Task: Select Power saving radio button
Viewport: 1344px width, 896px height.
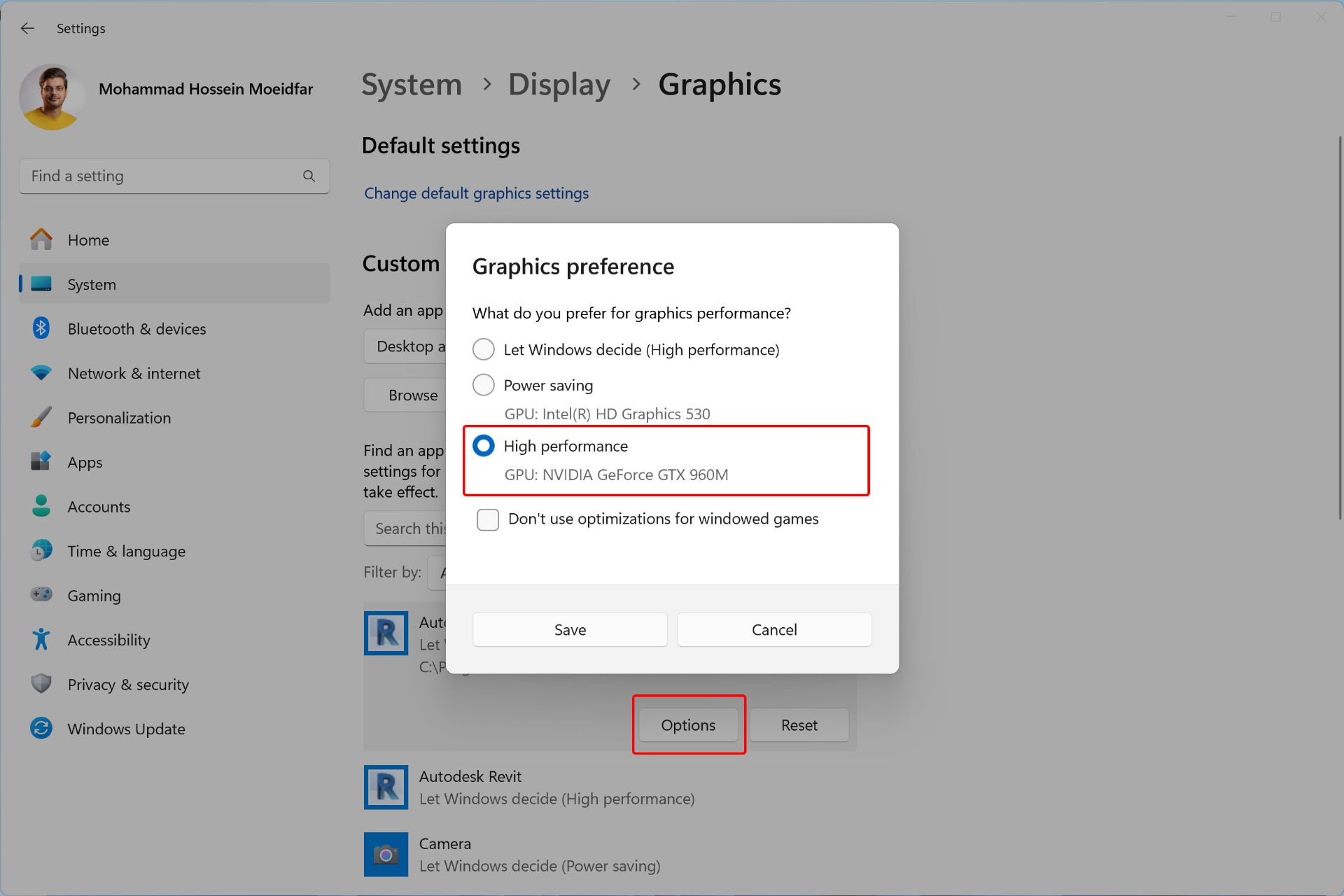Action: tap(484, 385)
